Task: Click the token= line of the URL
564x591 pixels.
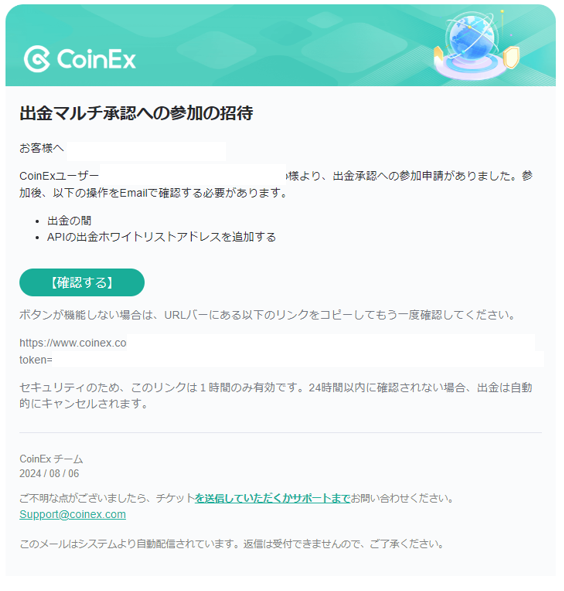Action: 36,360
